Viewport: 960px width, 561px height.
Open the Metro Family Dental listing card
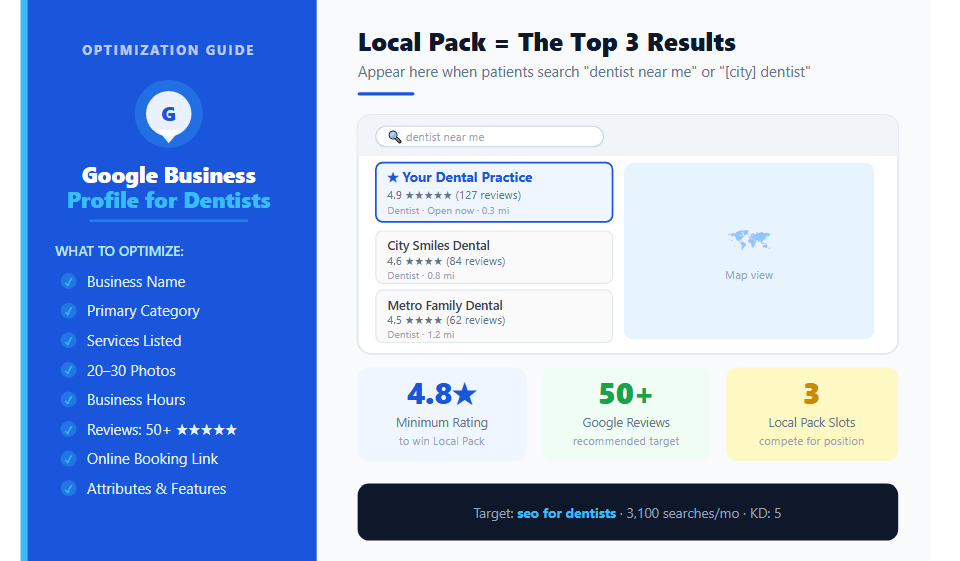pyautogui.click(x=494, y=317)
